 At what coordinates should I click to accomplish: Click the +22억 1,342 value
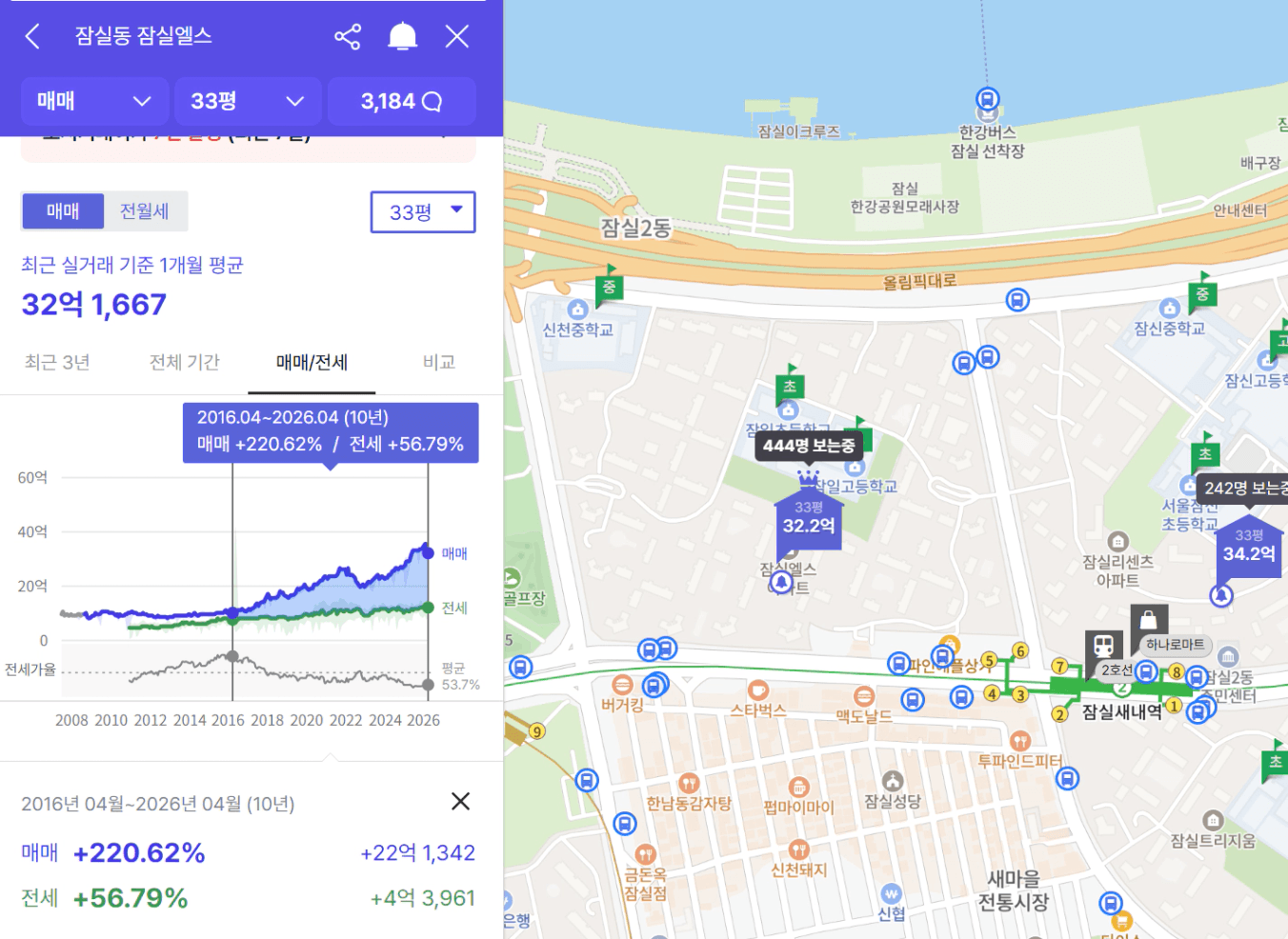(x=418, y=853)
